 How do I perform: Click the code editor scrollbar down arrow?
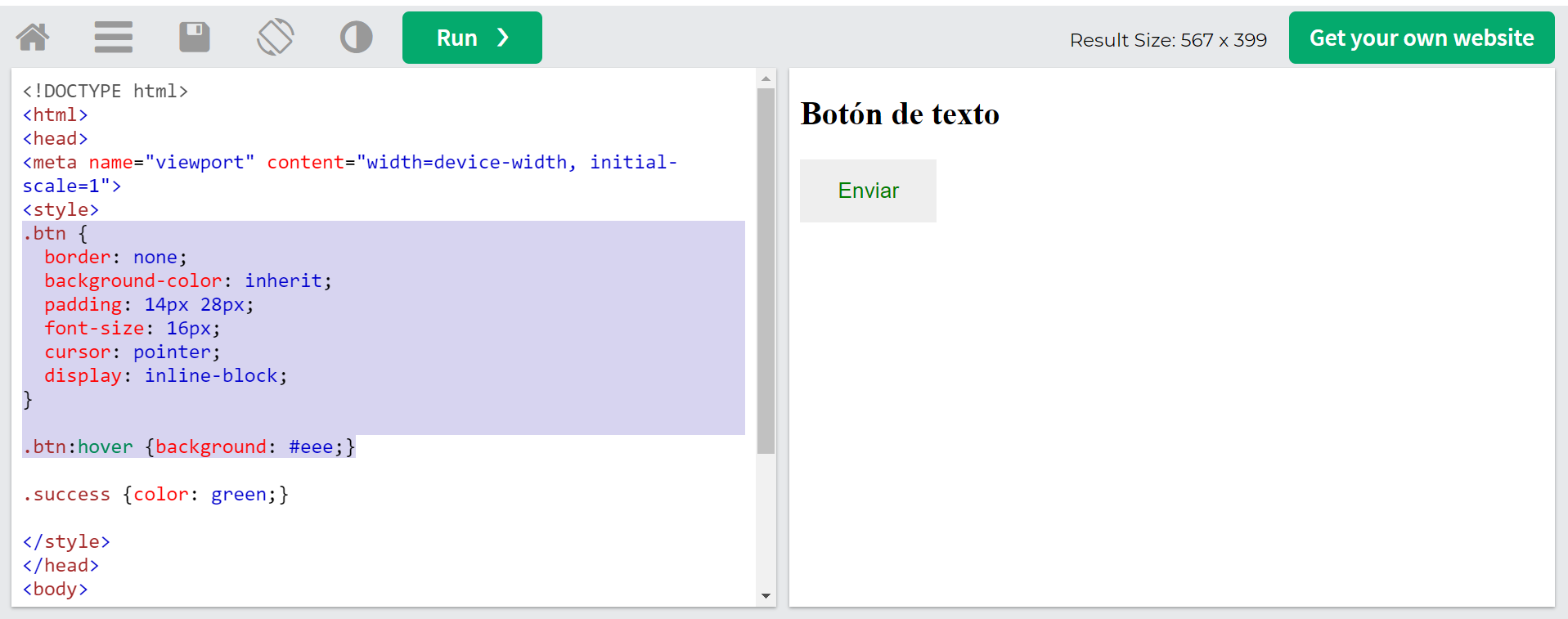pos(766,595)
